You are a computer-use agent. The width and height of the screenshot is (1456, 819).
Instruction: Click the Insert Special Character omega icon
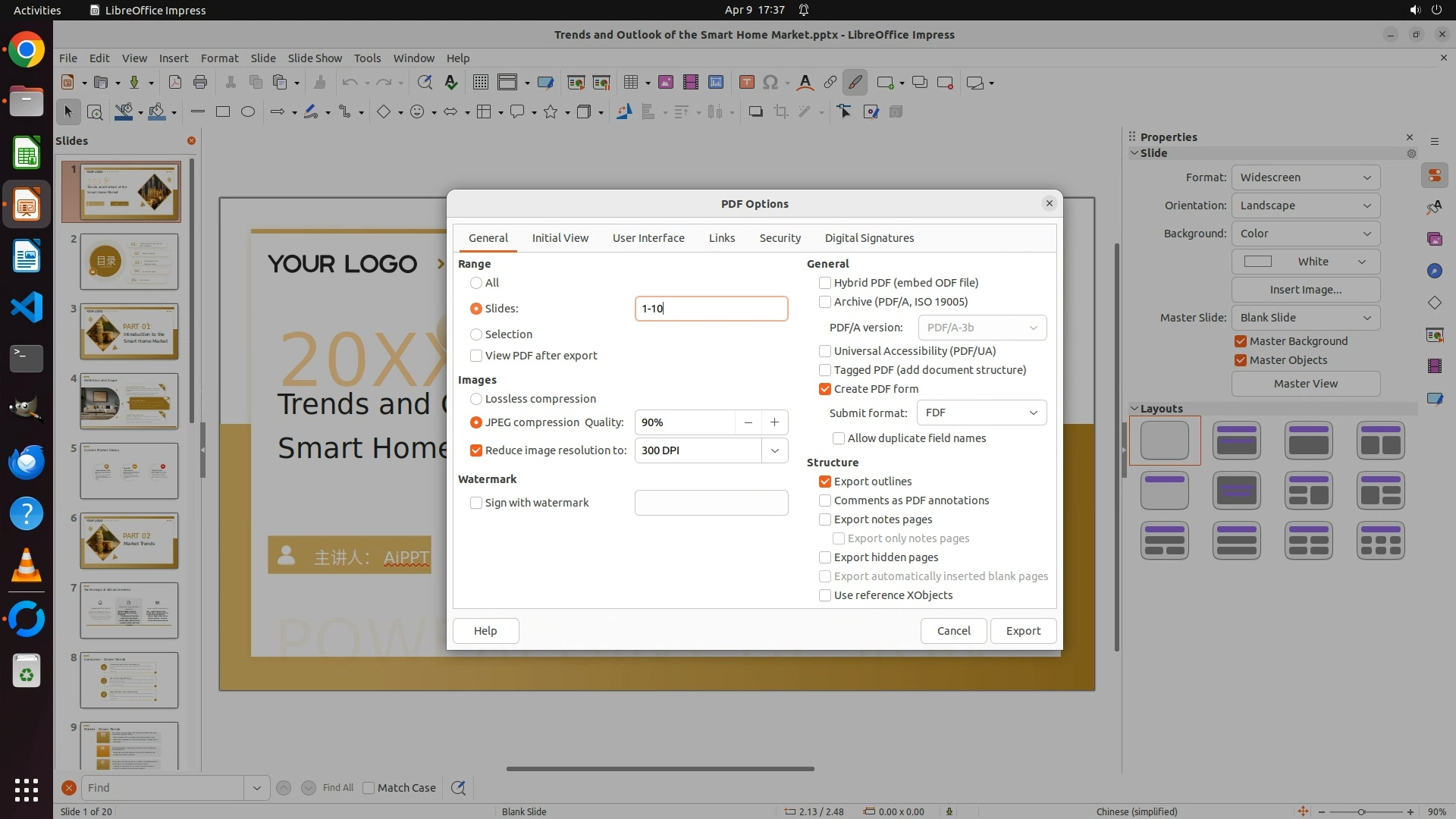click(x=770, y=83)
